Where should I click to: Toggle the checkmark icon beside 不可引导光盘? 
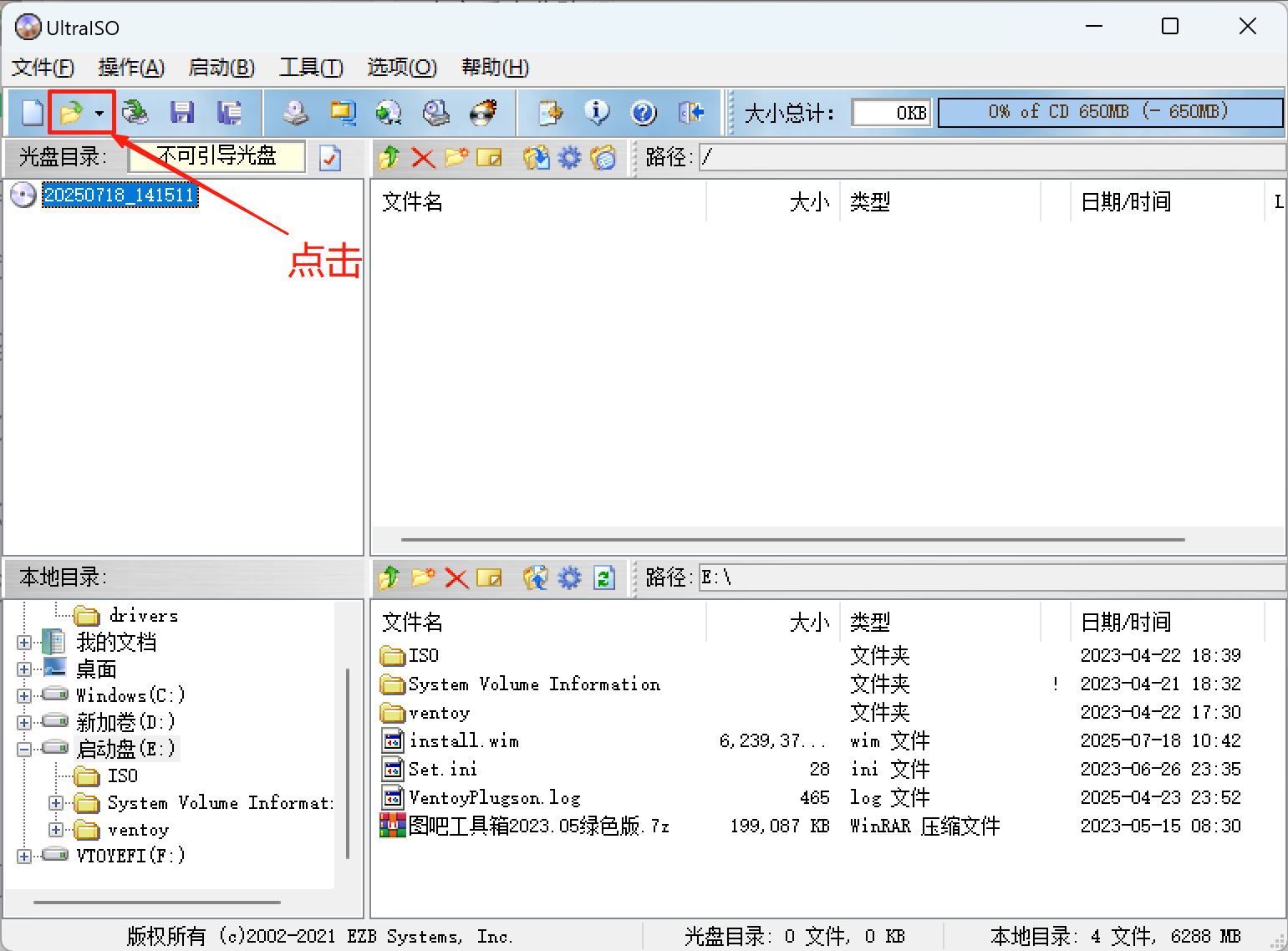330,157
